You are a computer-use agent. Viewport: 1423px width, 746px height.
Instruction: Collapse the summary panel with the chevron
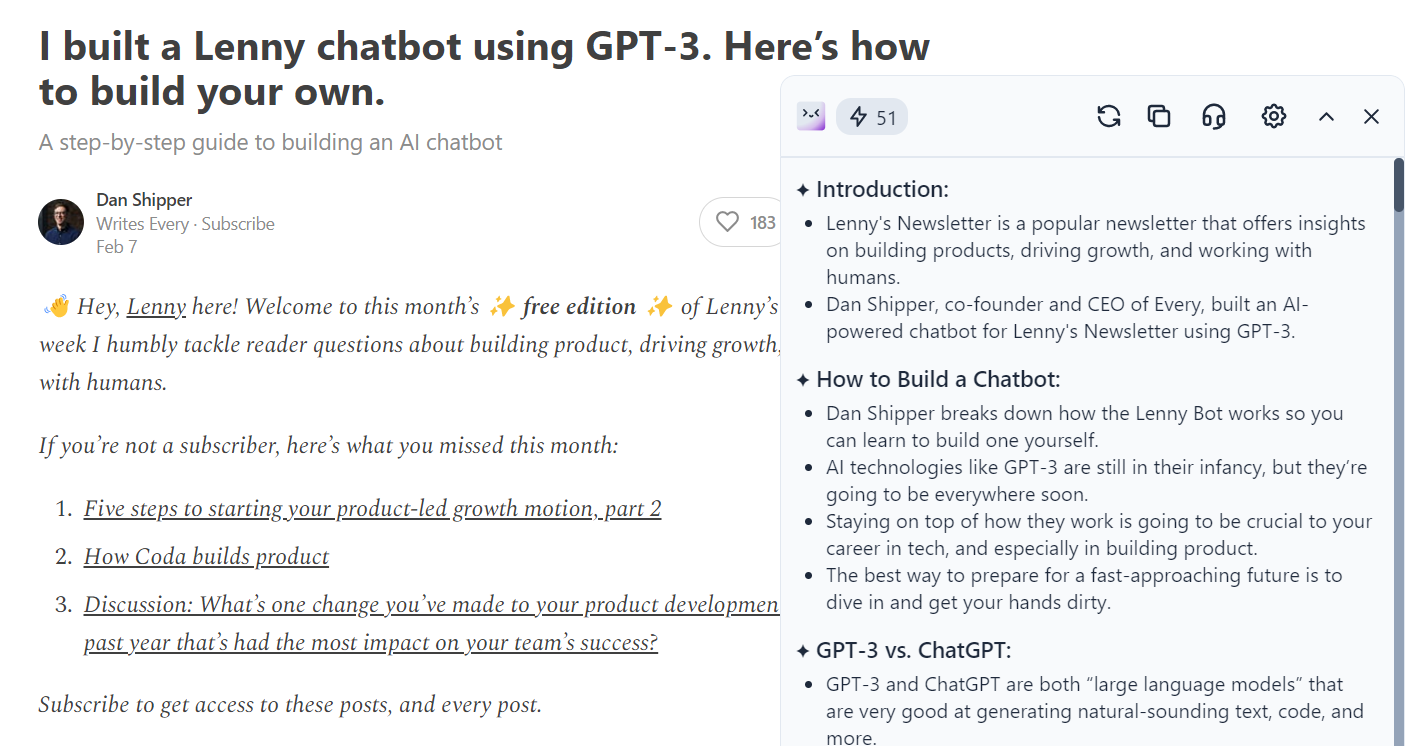pyautogui.click(x=1326, y=116)
